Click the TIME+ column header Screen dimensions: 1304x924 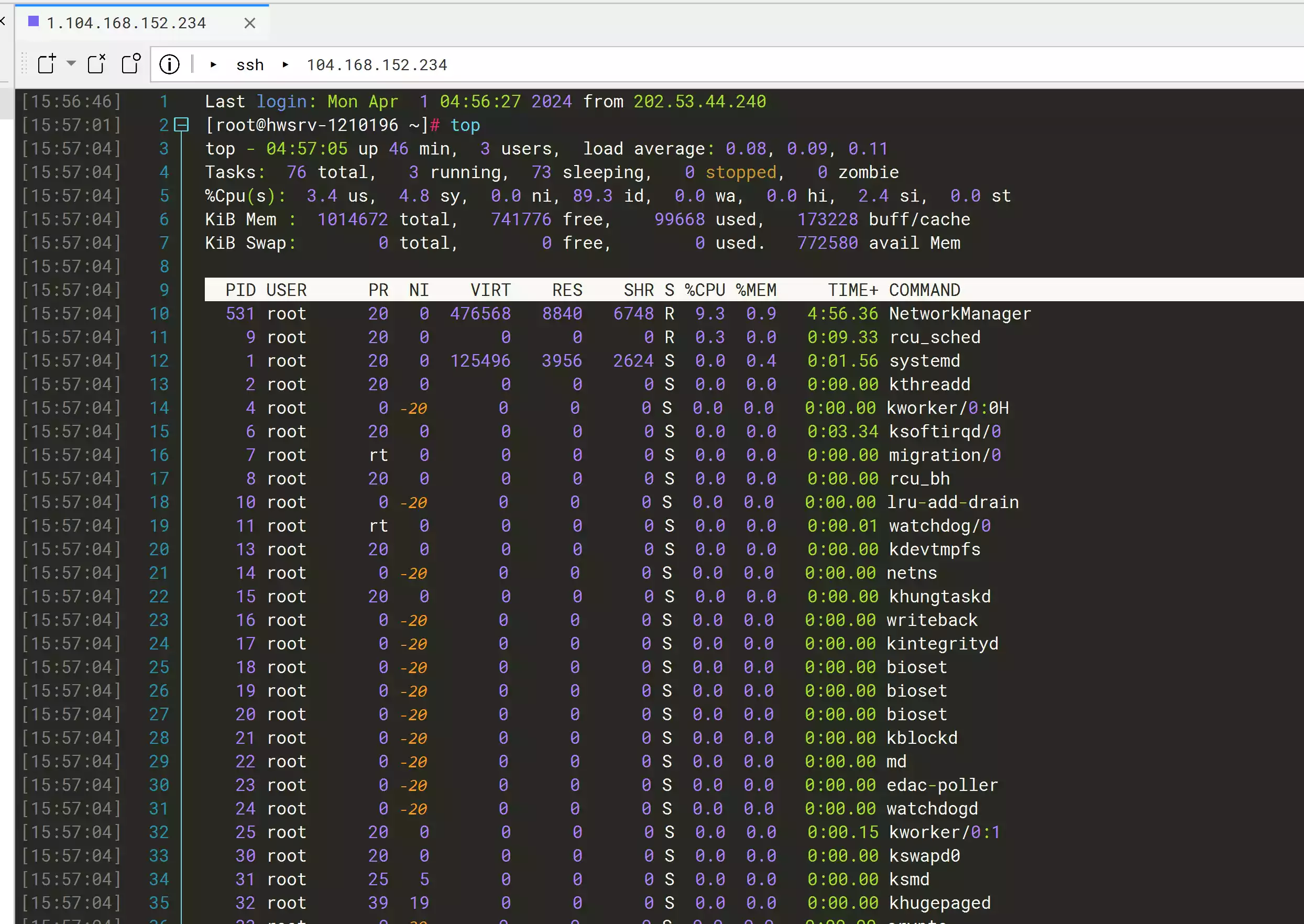(853, 290)
